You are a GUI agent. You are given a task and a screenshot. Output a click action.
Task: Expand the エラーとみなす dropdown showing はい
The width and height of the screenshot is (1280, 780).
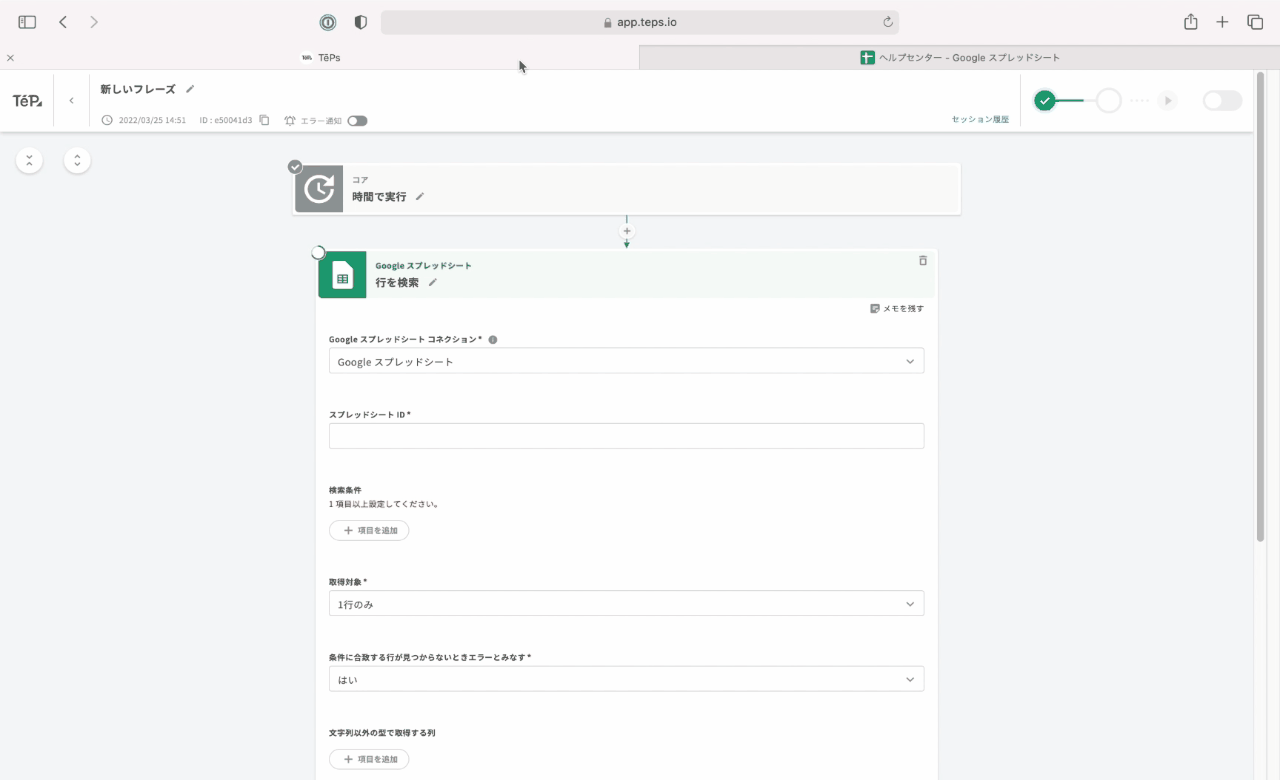tap(626, 679)
